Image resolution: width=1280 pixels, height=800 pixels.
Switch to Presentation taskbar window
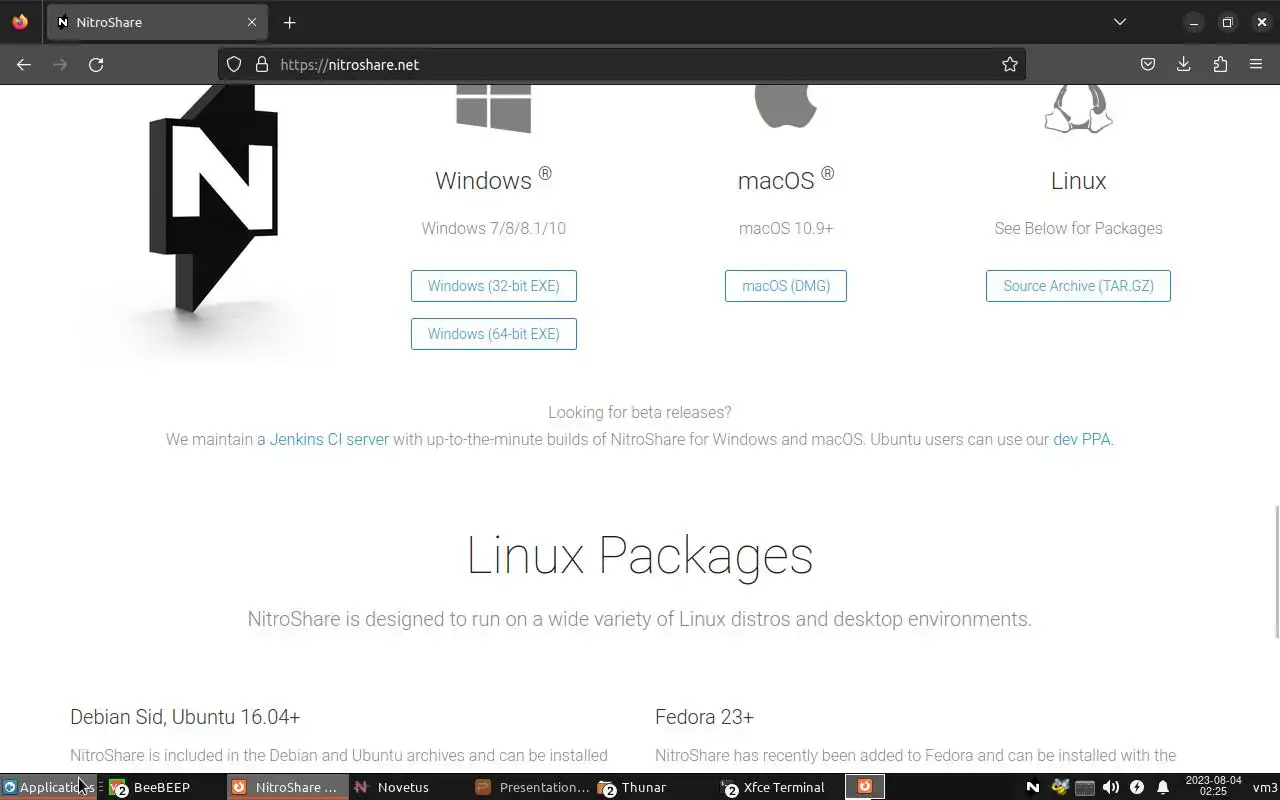pos(532,787)
